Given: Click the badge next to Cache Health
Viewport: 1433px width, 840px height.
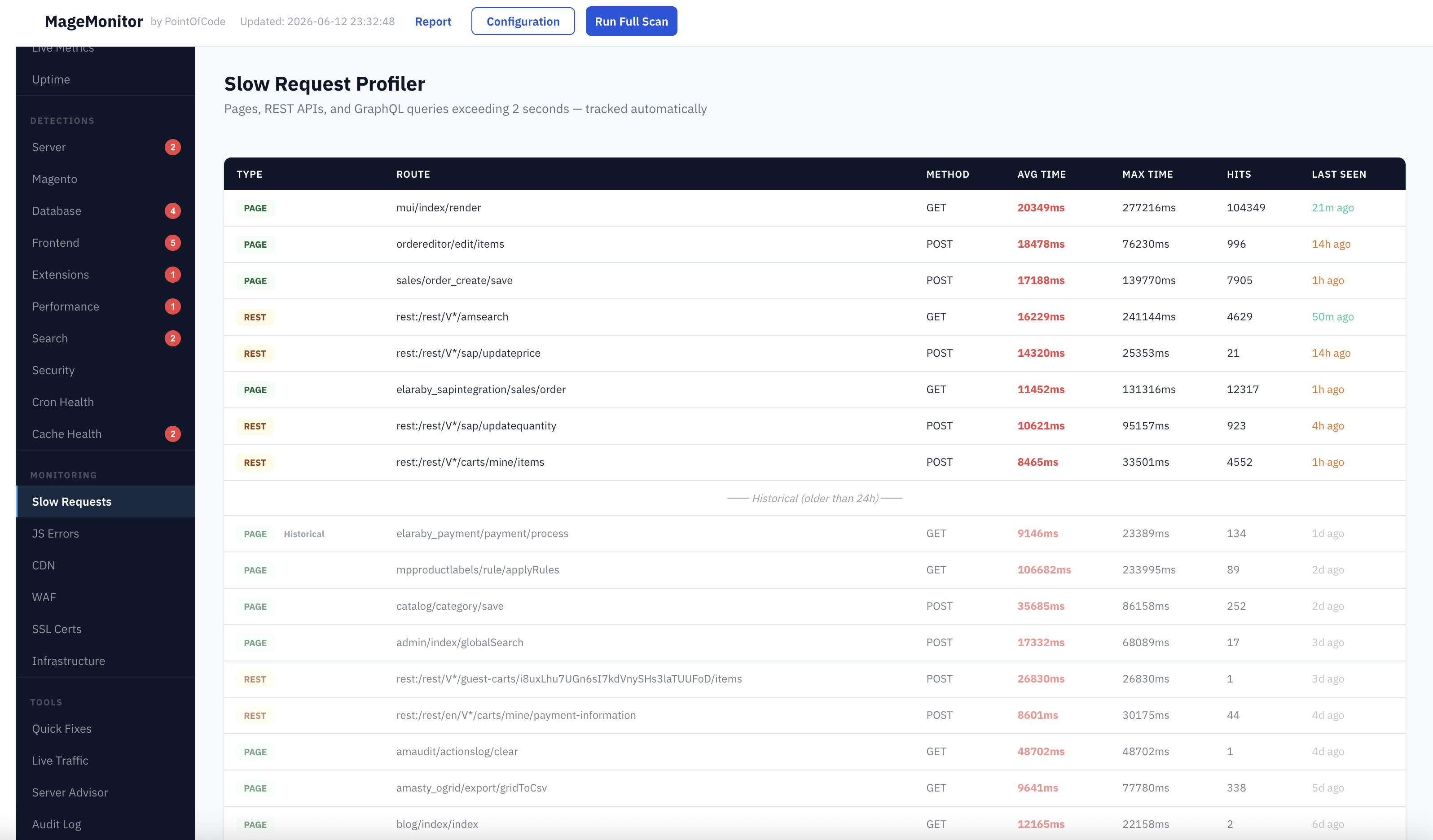Looking at the screenshot, I should click(x=173, y=433).
